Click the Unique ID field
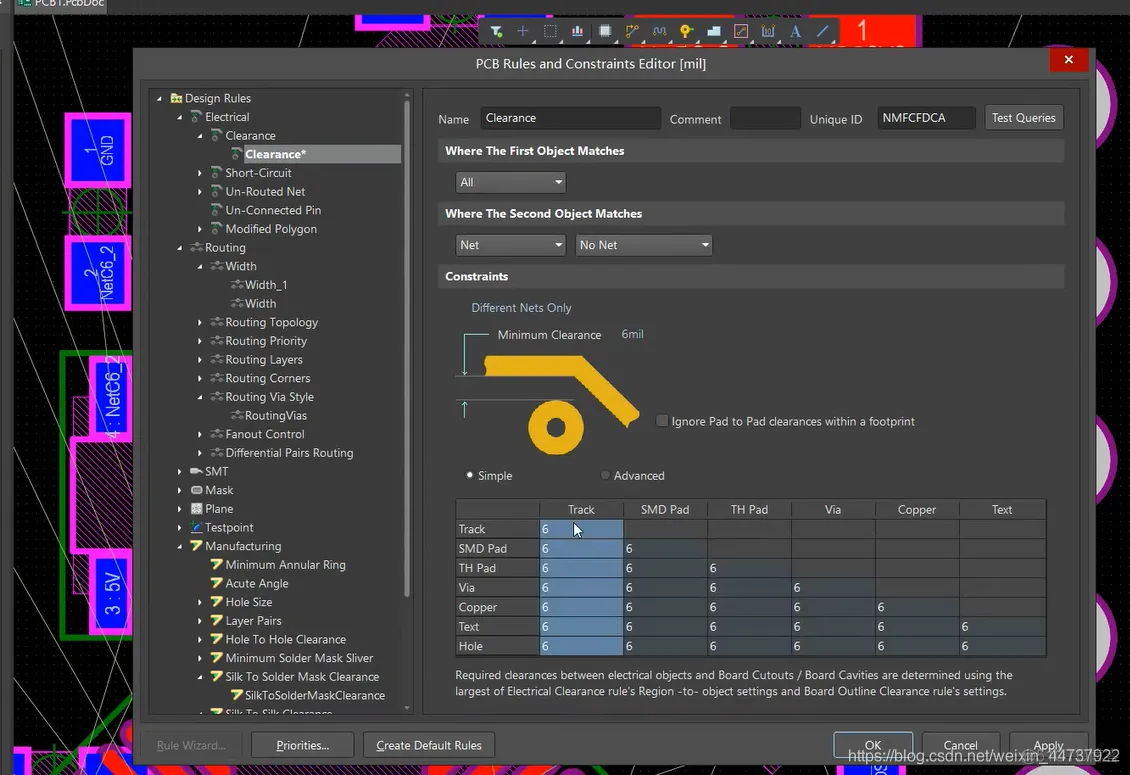Image resolution: width=1130 pixels, height=775 pixels. (x=926, y=118)
